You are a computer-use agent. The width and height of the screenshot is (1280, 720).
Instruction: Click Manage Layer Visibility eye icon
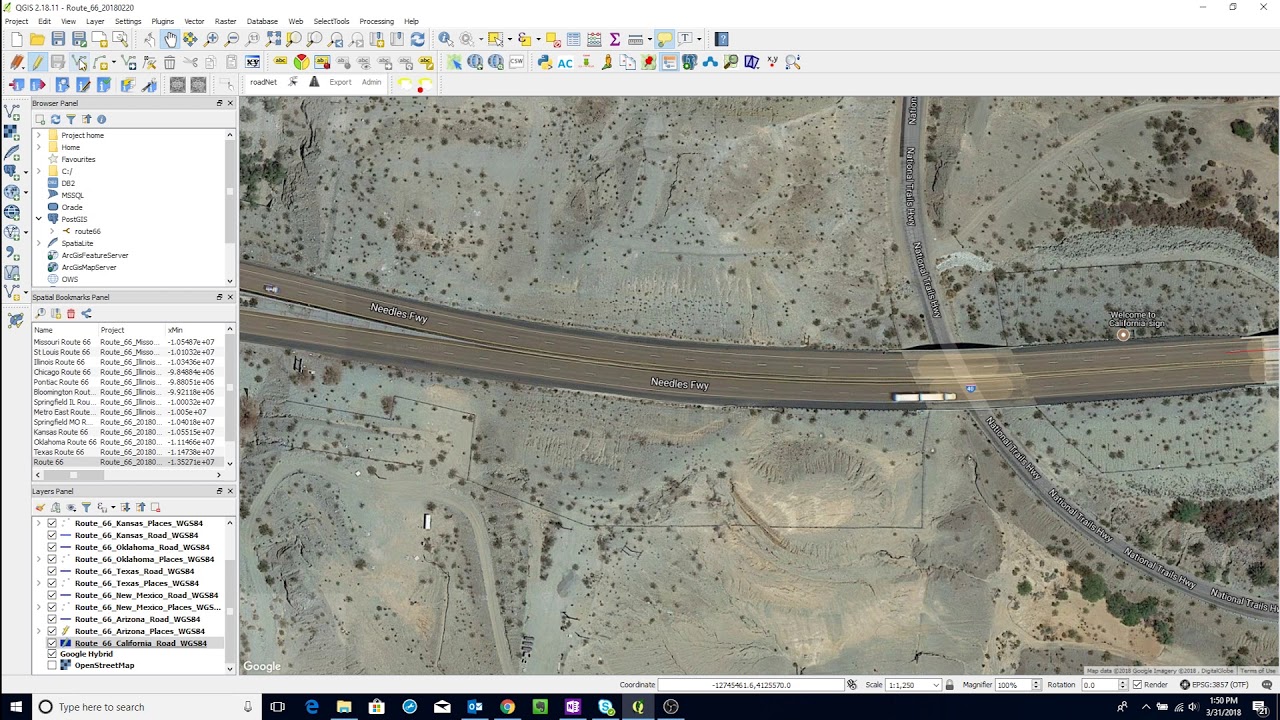tap(71, 507)
